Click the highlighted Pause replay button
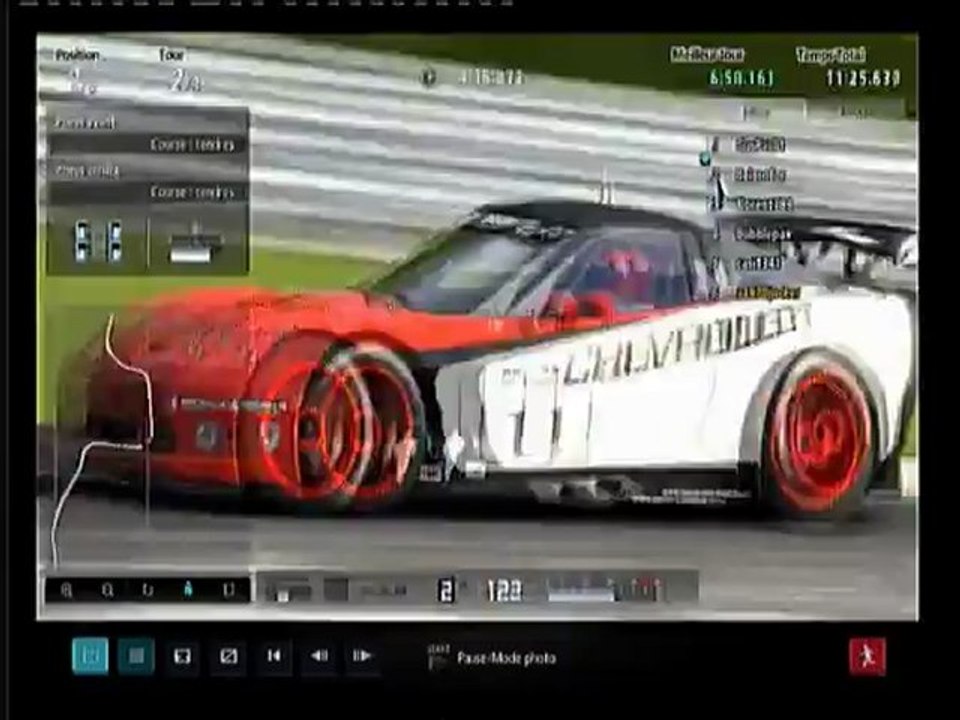This screenshot has width=960, height=720. click(90, 656)
